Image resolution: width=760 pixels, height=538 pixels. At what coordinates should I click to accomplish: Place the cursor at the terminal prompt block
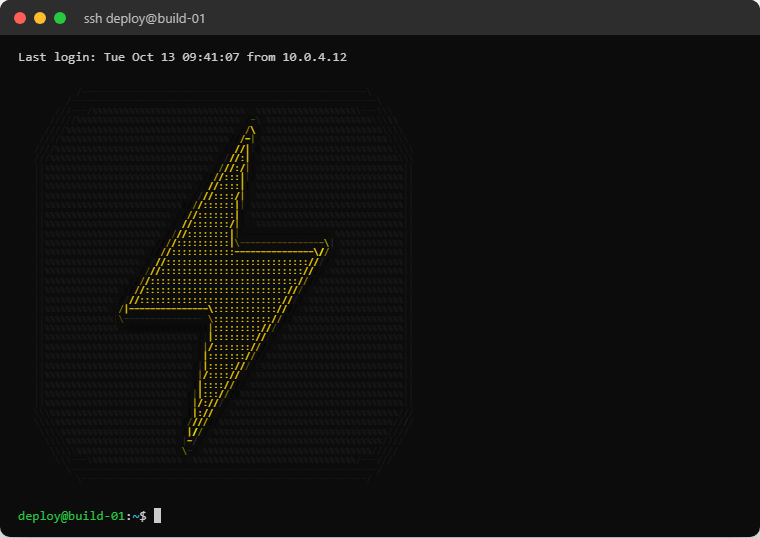[x=158, y=516]
